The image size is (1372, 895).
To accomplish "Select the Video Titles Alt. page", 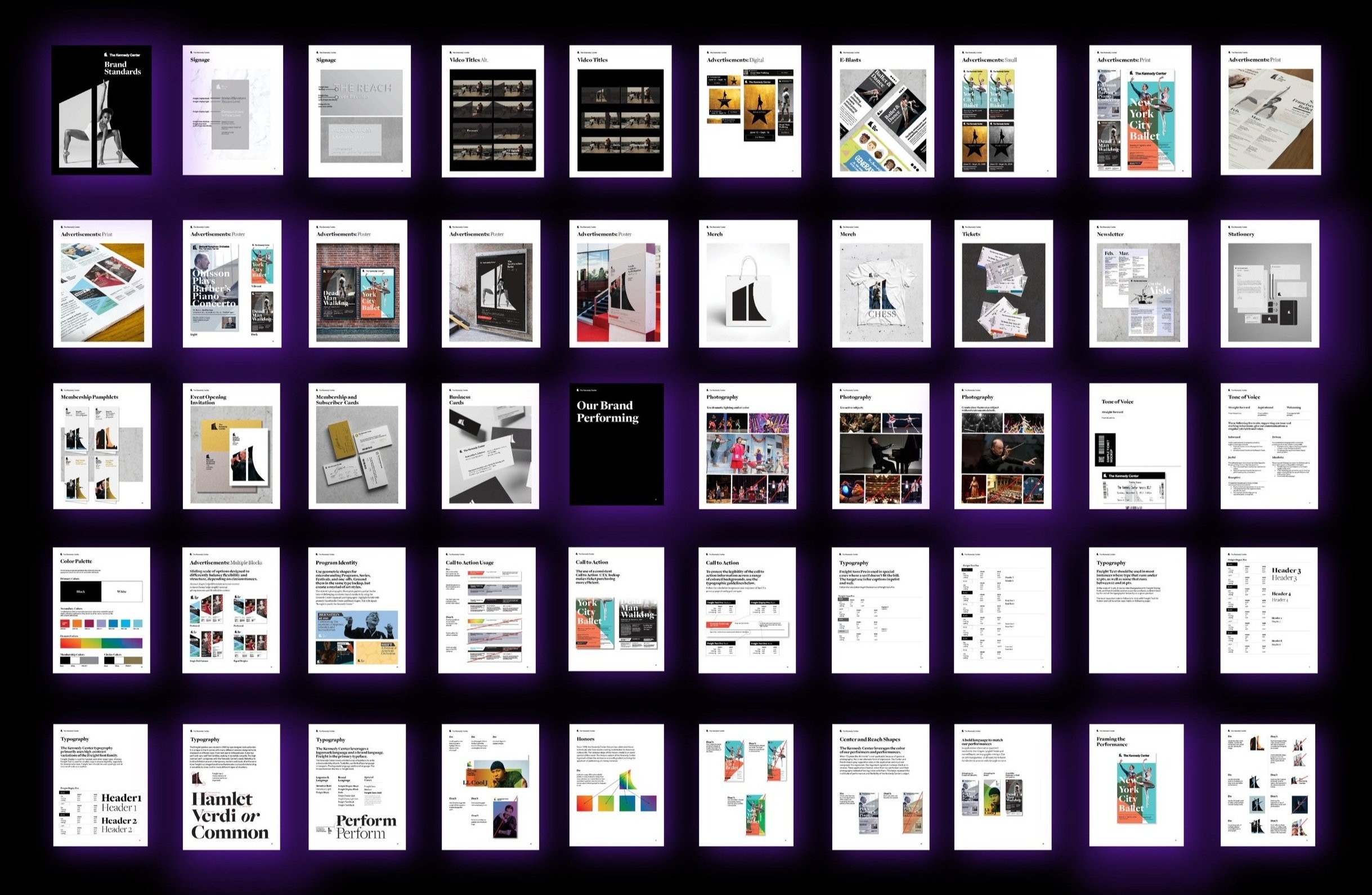I will pyautogui.click(x=493, y=111).
